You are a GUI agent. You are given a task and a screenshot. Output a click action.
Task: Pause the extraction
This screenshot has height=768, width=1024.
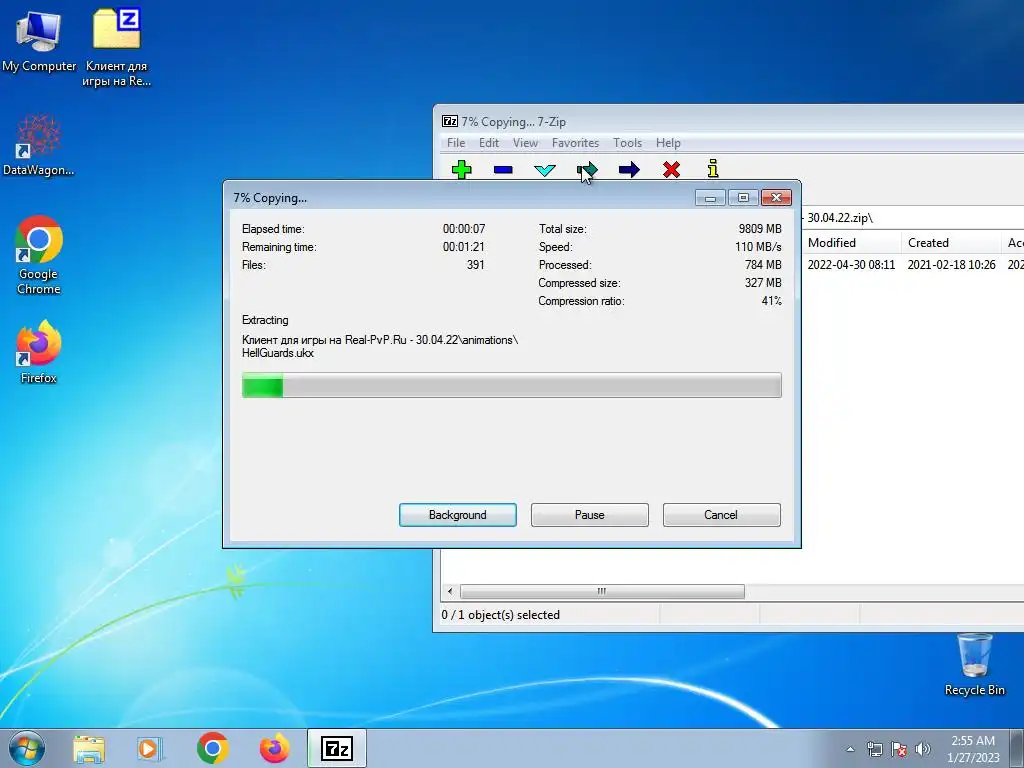590,515
